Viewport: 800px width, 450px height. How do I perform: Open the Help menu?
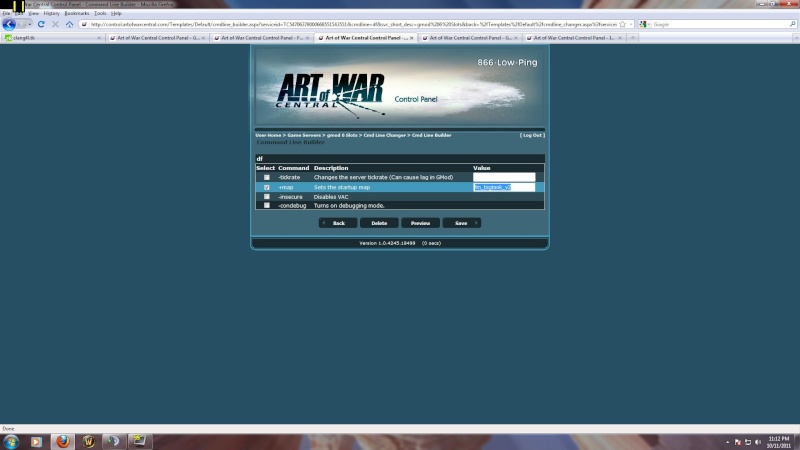(x=116, y=13)
